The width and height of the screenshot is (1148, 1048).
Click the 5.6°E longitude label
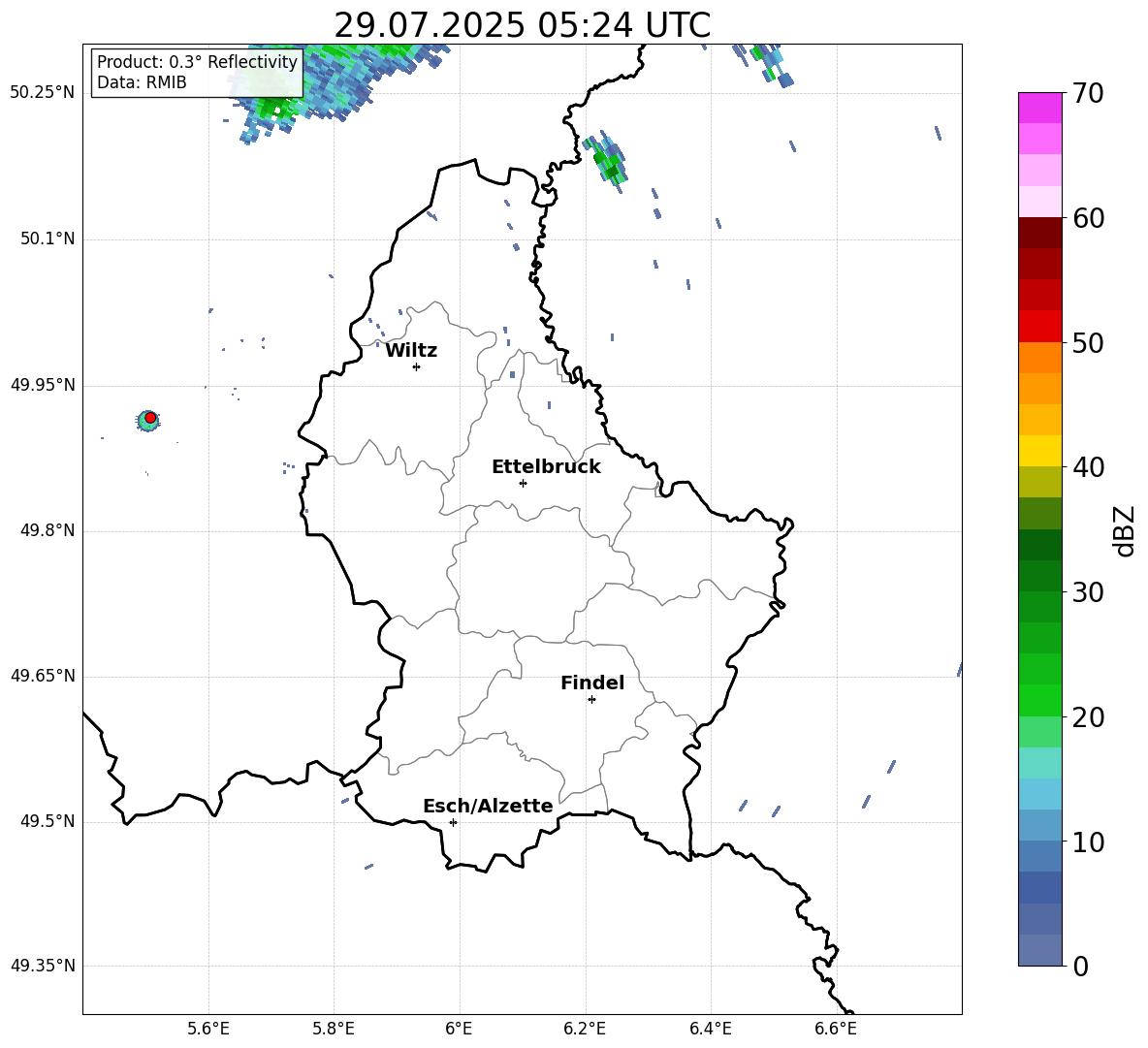pyautogui.click(x=208, y=1029)
